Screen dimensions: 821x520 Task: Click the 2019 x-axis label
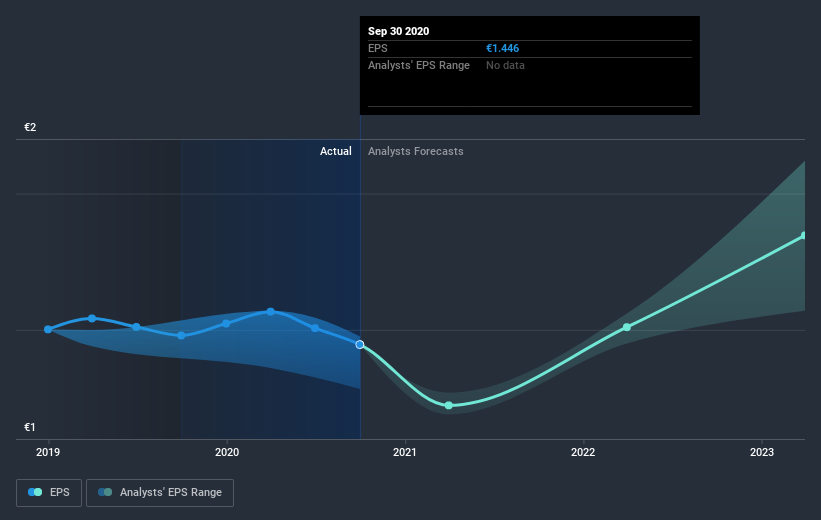[x=48, y=452]
